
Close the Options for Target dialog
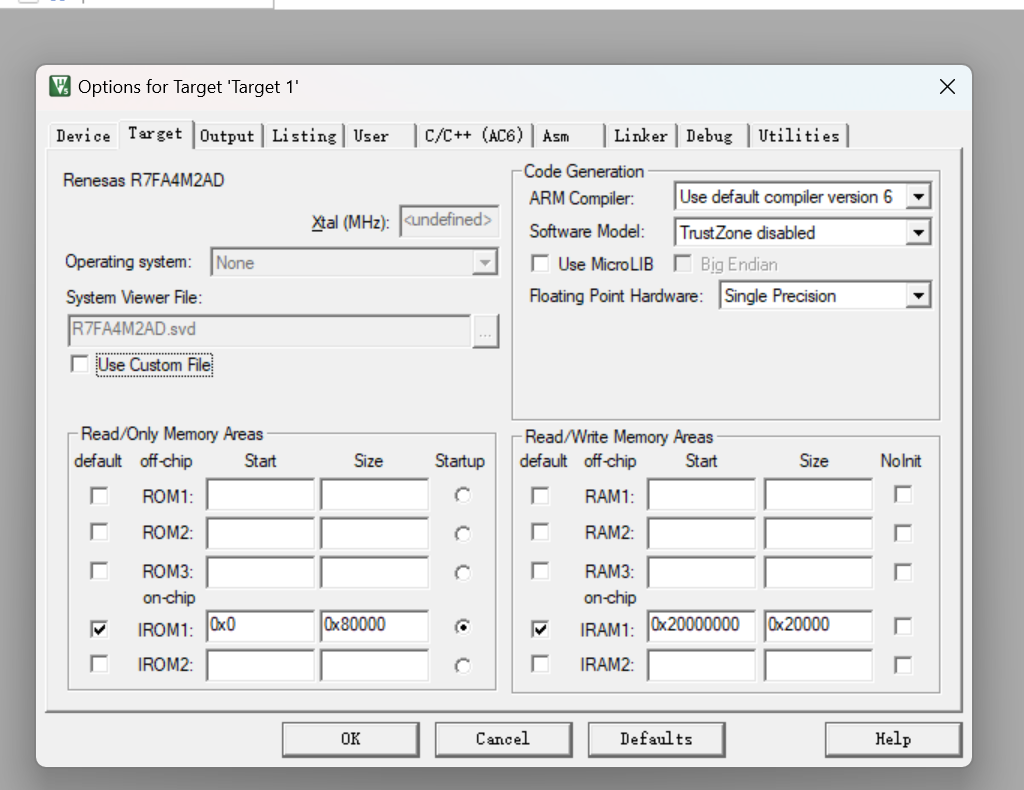(947, 87)
